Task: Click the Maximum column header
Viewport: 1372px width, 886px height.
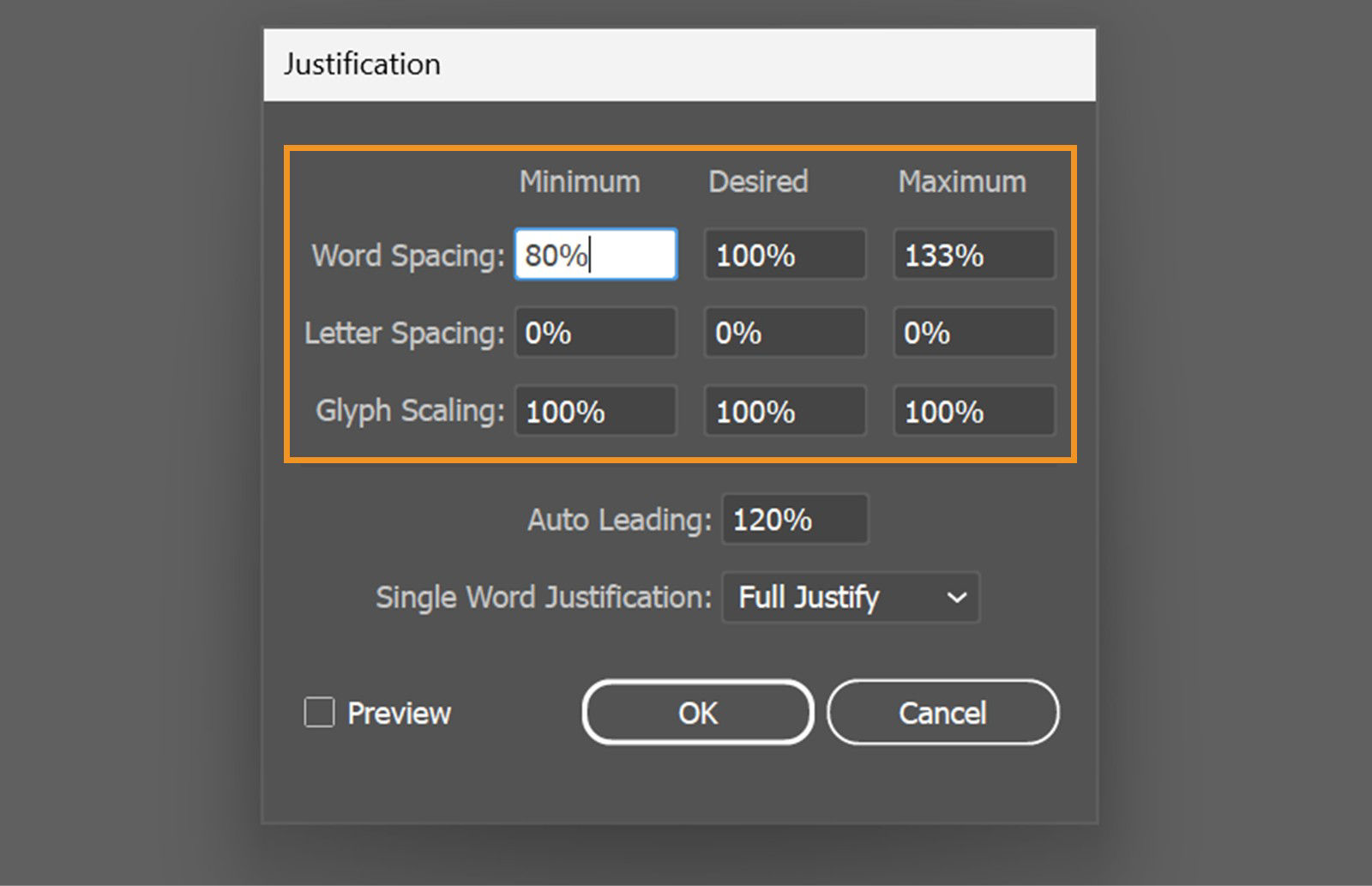Action: (961, 181)
